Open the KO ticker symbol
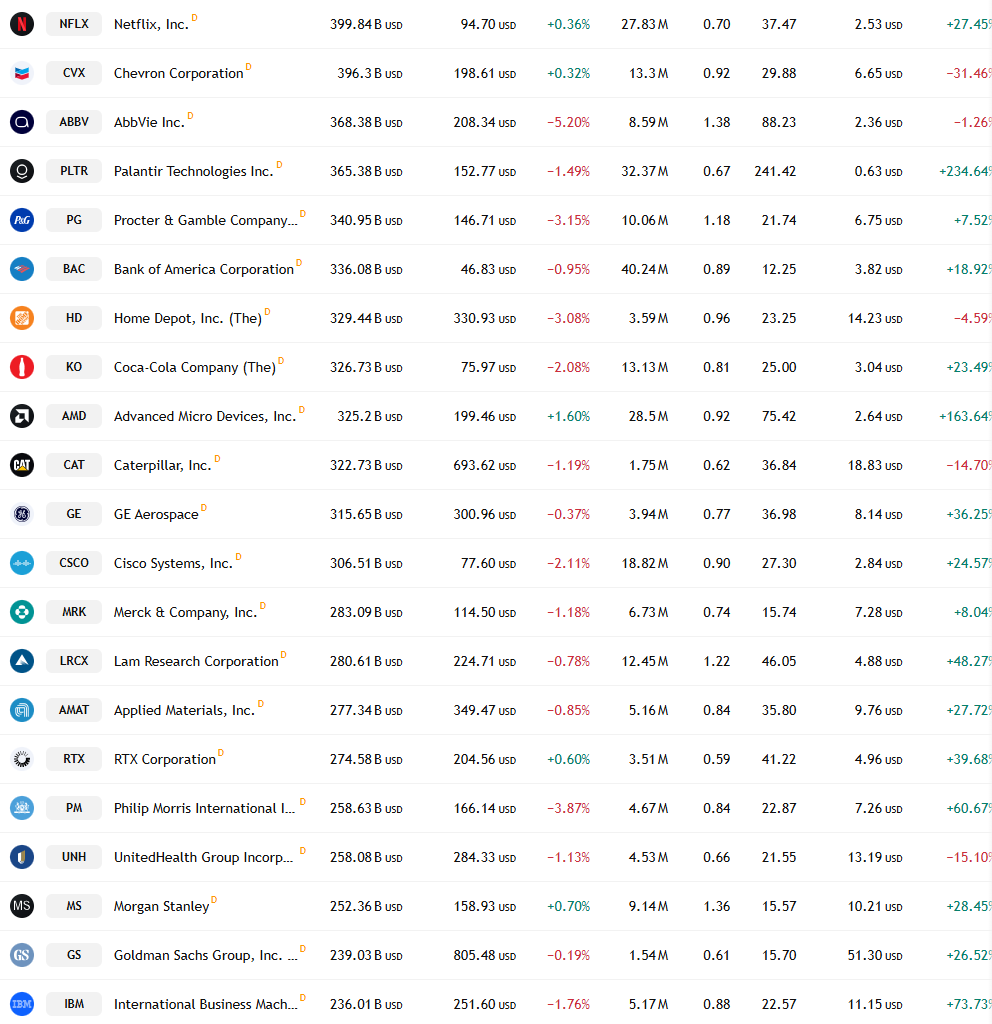 coord(74,367)
